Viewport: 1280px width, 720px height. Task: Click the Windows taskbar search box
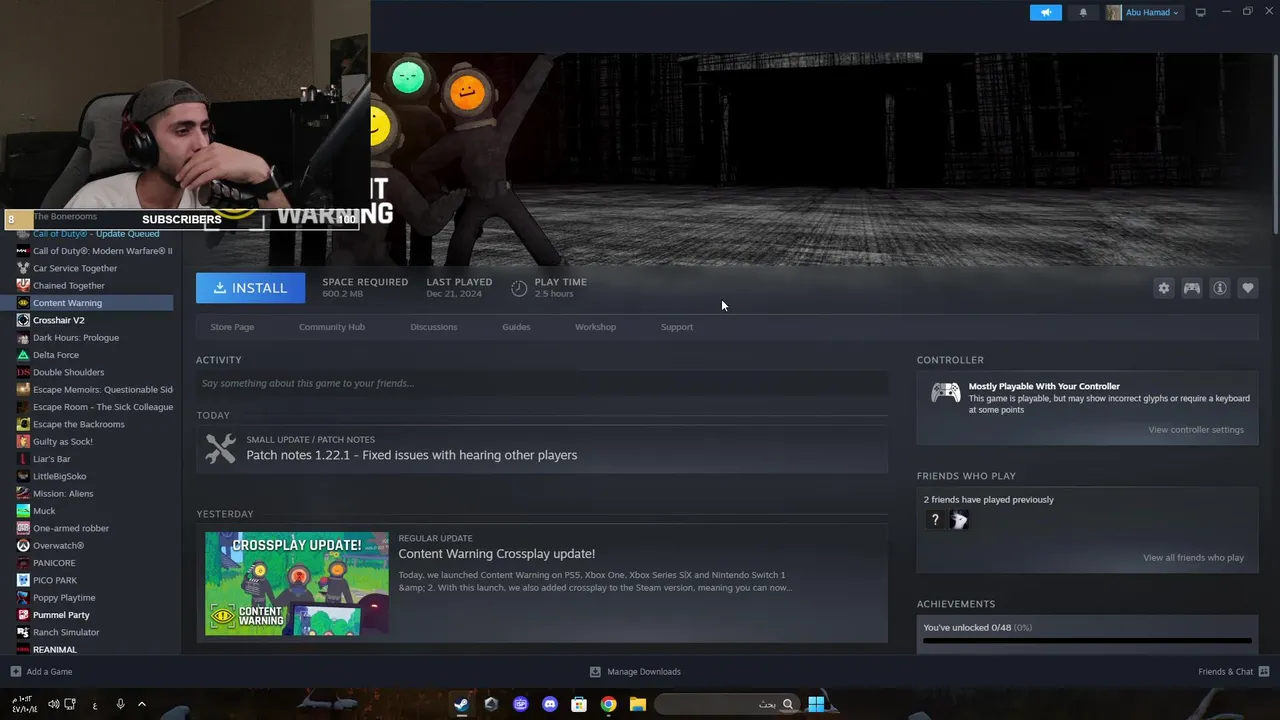[727, 704]
